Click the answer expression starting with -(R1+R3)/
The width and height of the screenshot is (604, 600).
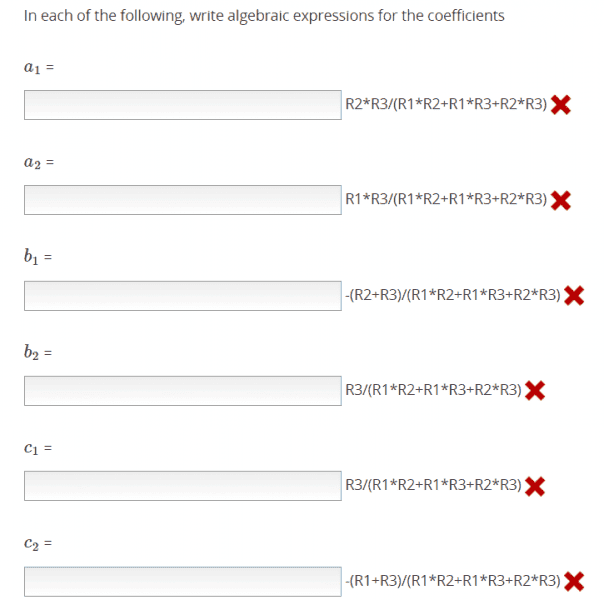451,581
